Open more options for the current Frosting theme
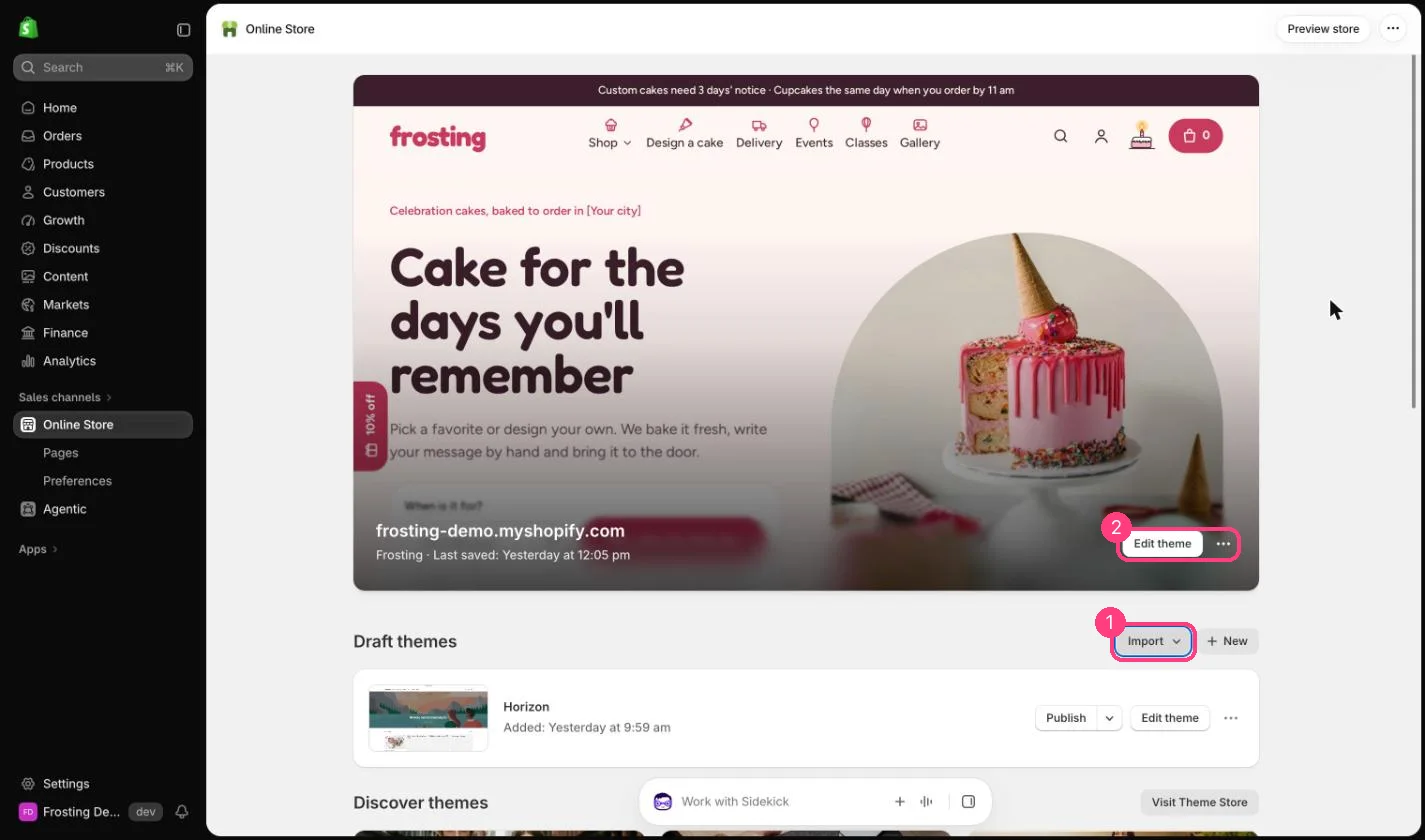Screen dimensions: 1425x840 pos(1223,544)
